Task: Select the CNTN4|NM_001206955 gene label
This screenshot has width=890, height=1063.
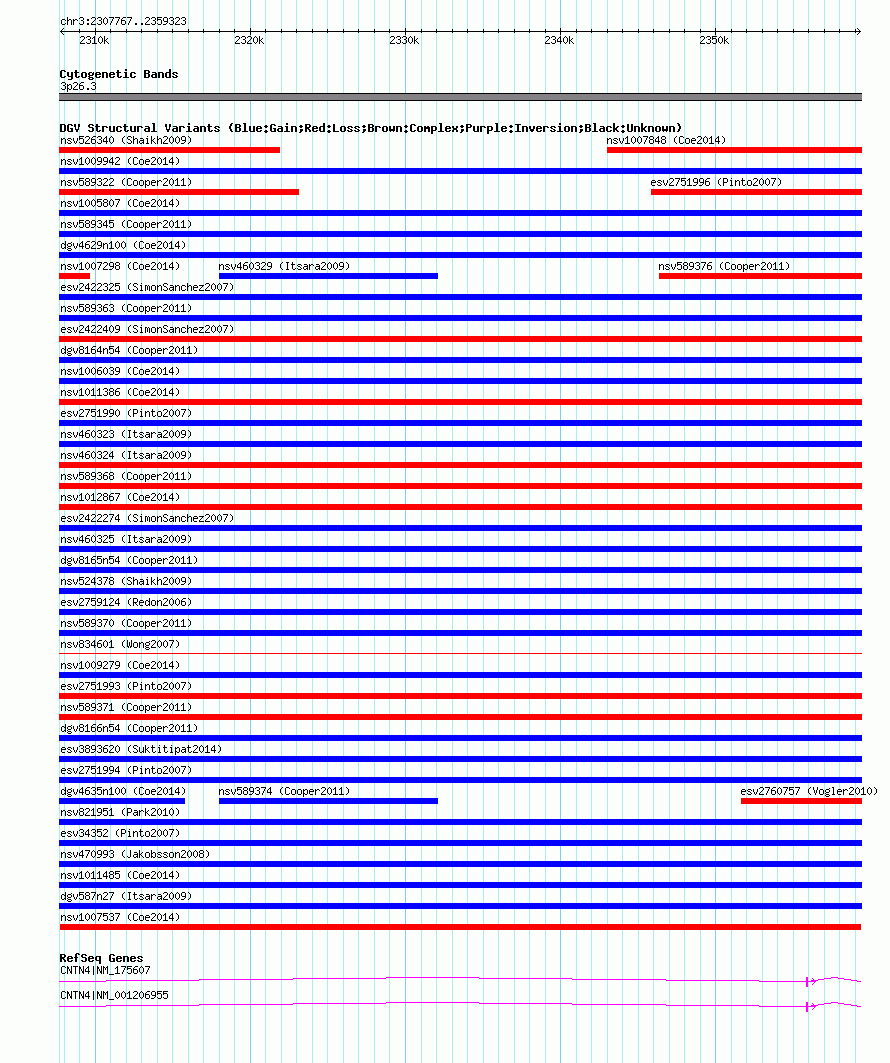Action: [114, 996]
